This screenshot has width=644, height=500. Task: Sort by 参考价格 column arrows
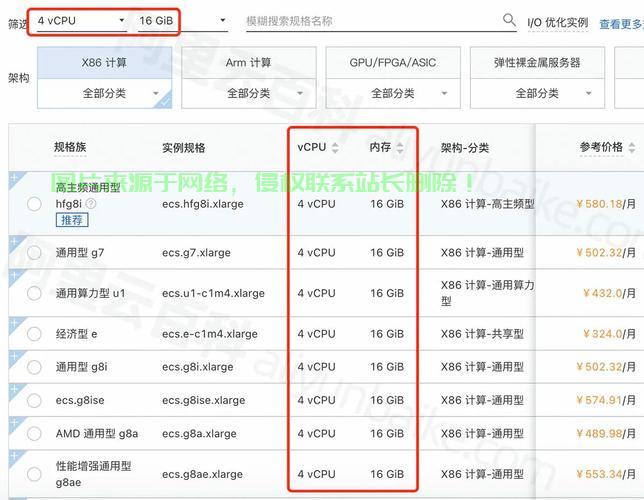pyautogui.click(x=632, y=147)
